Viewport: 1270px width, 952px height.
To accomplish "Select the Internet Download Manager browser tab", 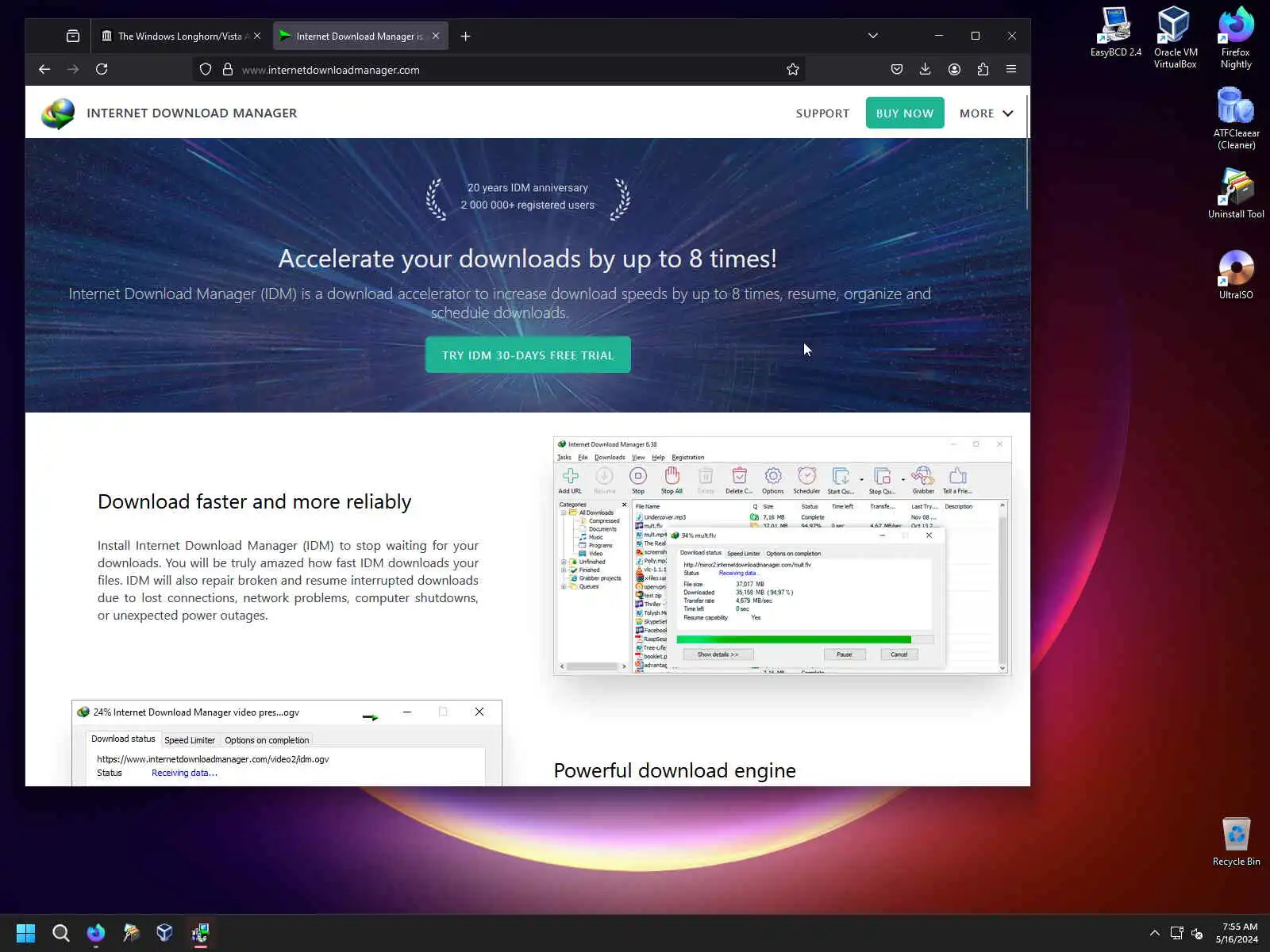I will (x=360, y=36).
